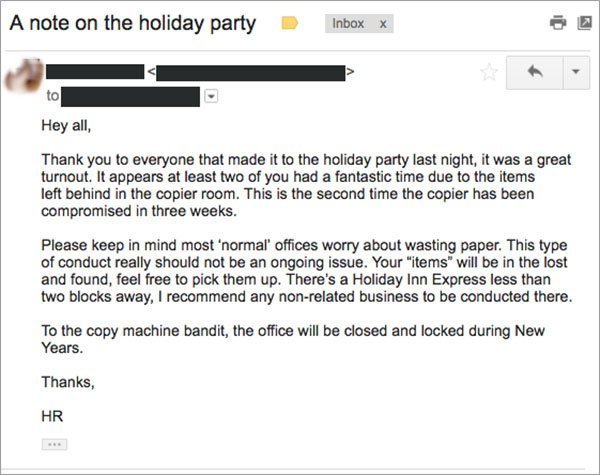Click the "Hey all," greeting line
The height and width of the screenshot is (475, 600).
[71, 126]
